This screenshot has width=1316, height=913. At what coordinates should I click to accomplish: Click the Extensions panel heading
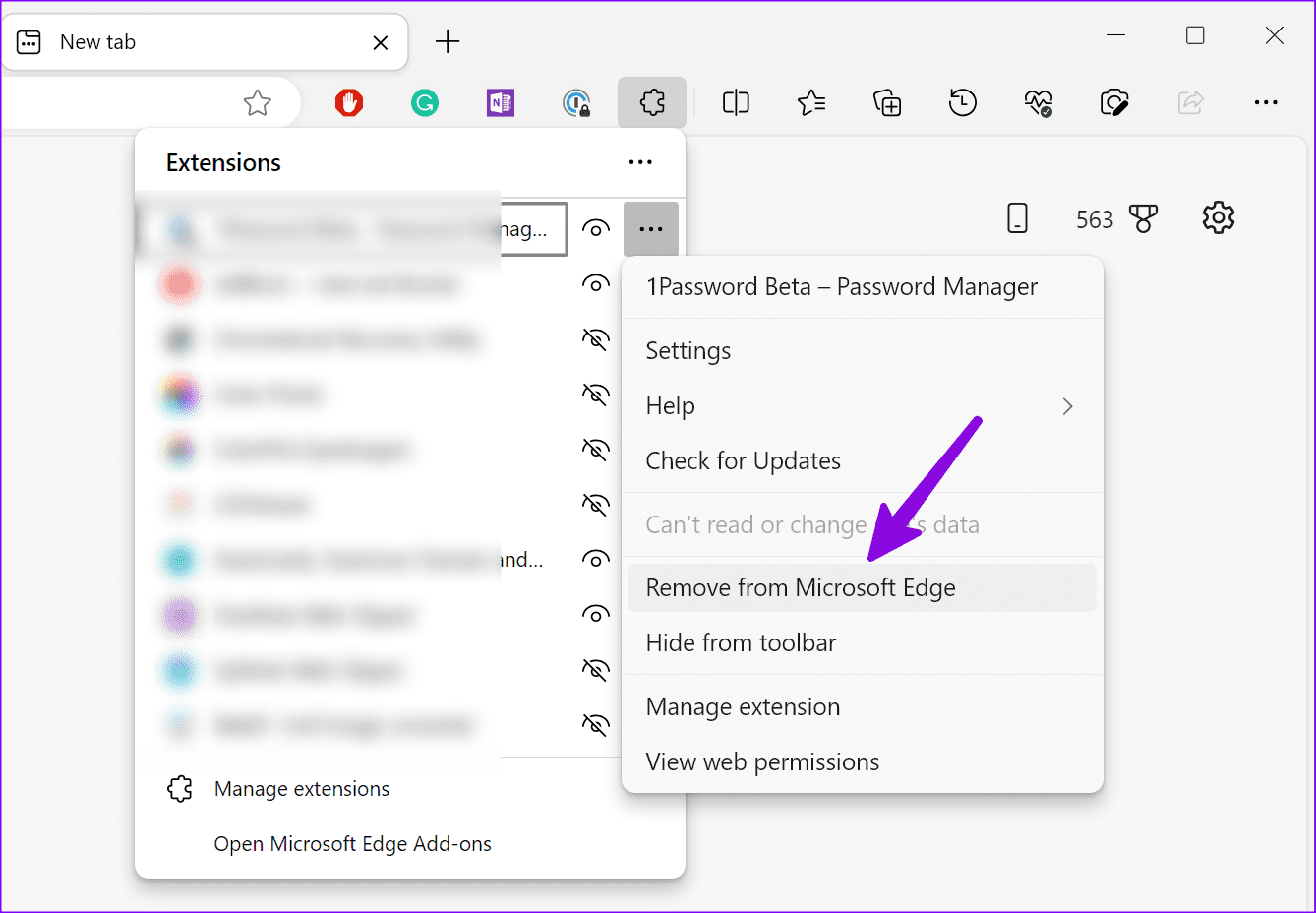click(x=223, y=163)
